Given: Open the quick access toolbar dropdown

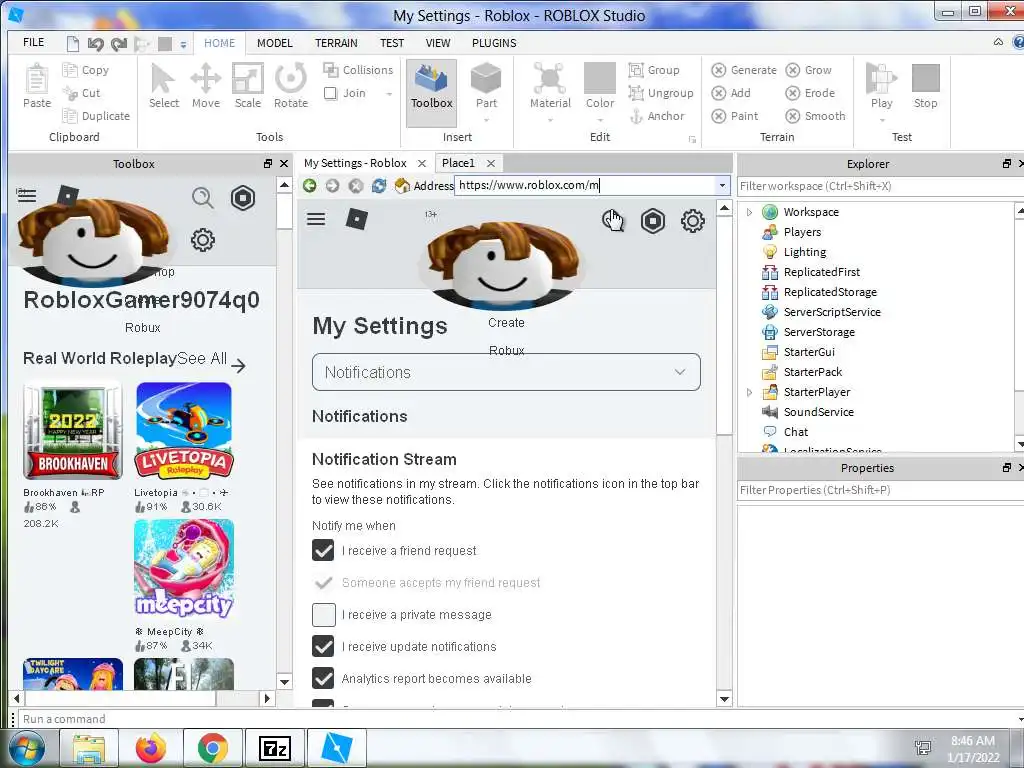Looking at the screenshot, I should [184, 44].
